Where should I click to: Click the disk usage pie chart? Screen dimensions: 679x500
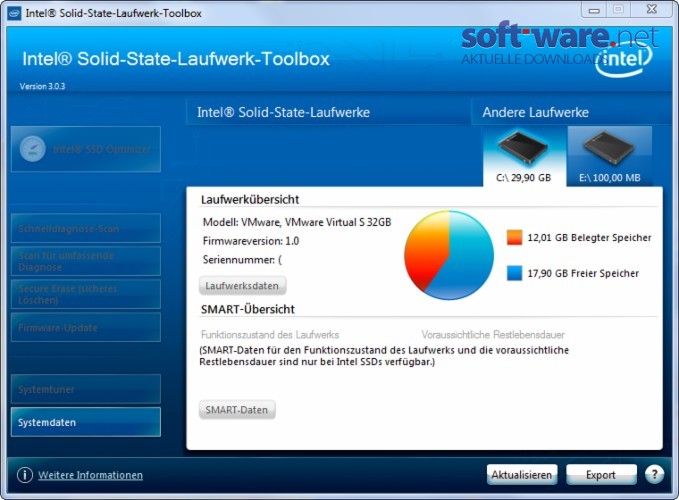449,255
